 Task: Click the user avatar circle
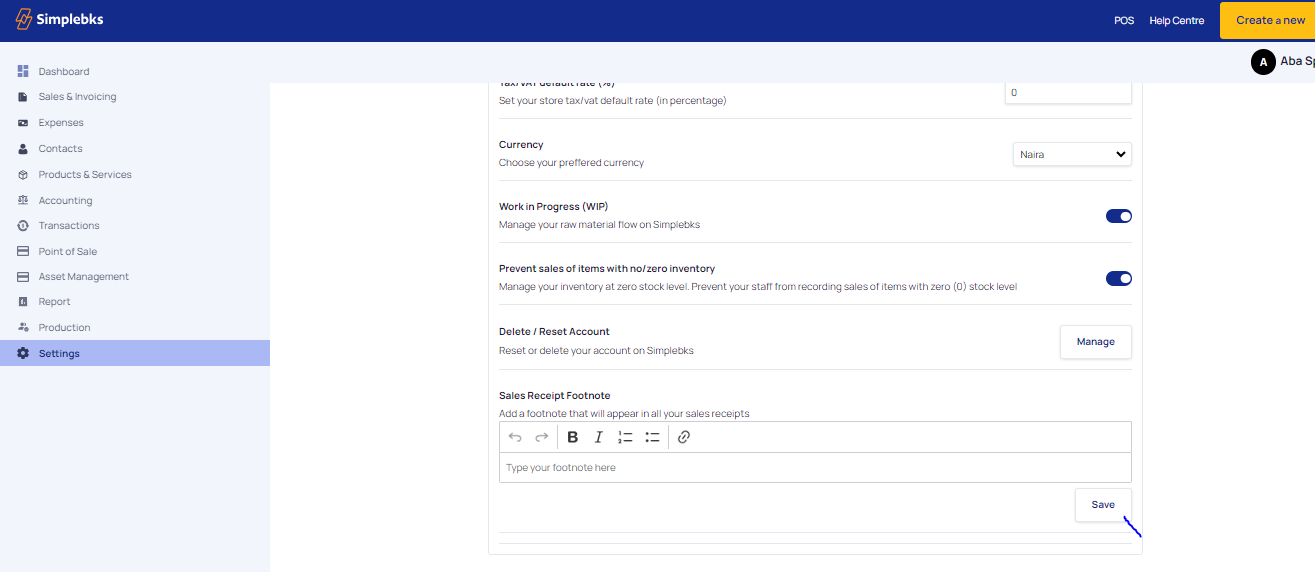(x=1263, y=62)
